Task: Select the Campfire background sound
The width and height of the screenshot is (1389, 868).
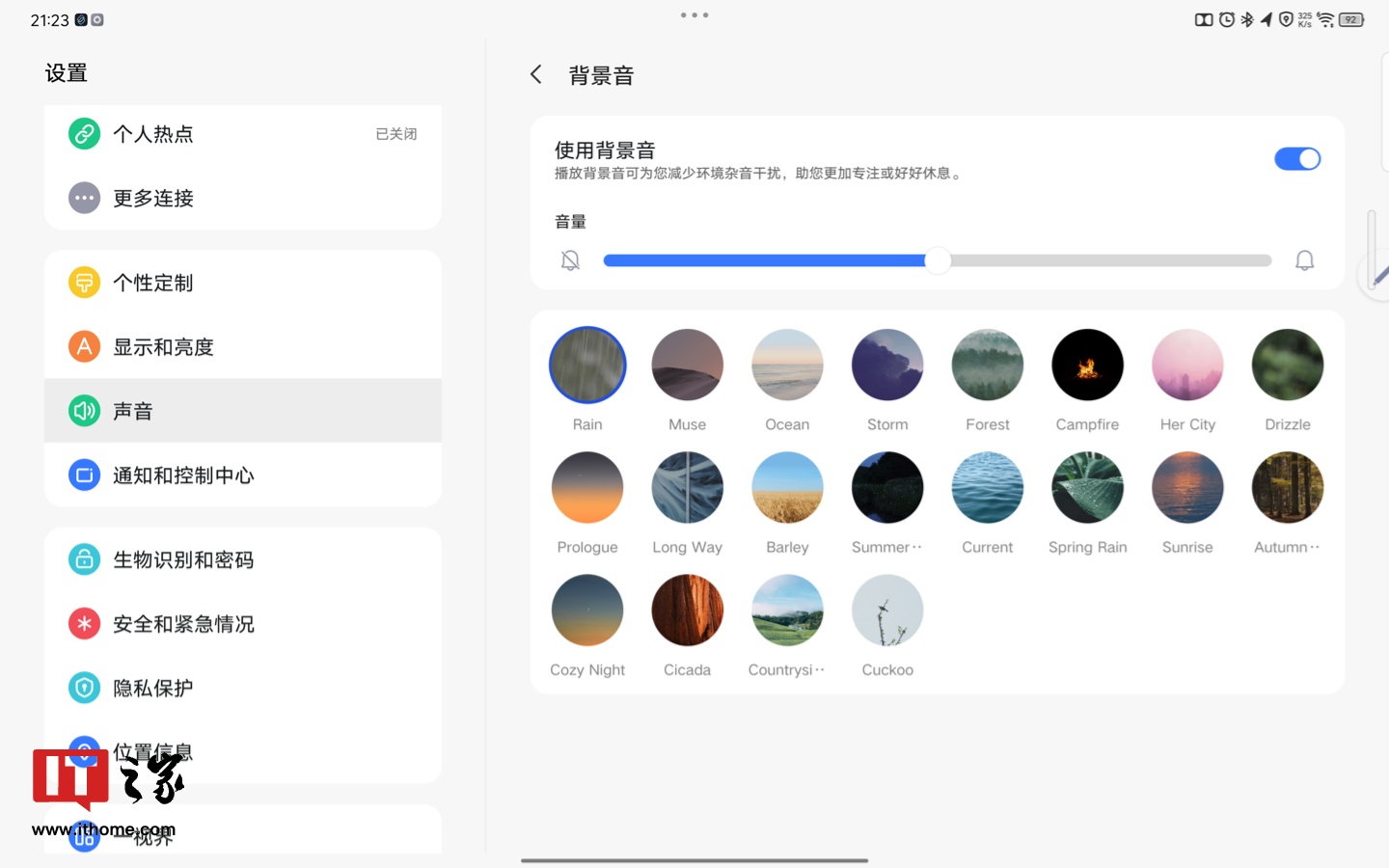Action: pyautogui.click(x=1087, y=366)
